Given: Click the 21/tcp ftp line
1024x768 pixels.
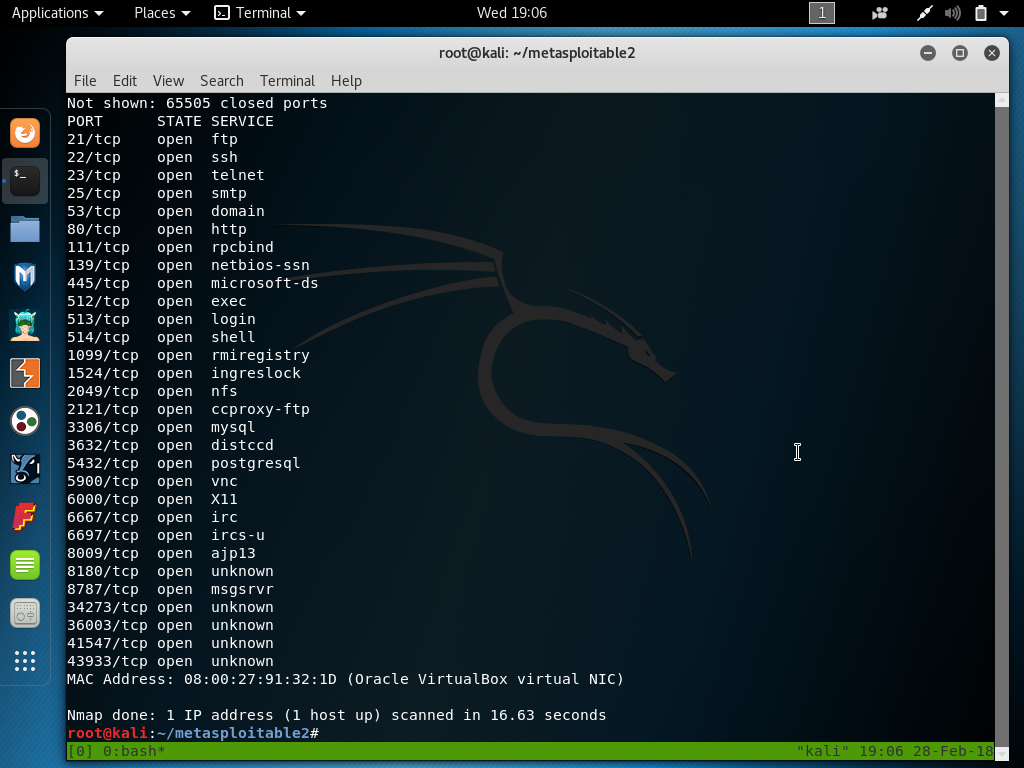Looking at the screenshot, I should [x=152, y=139].
